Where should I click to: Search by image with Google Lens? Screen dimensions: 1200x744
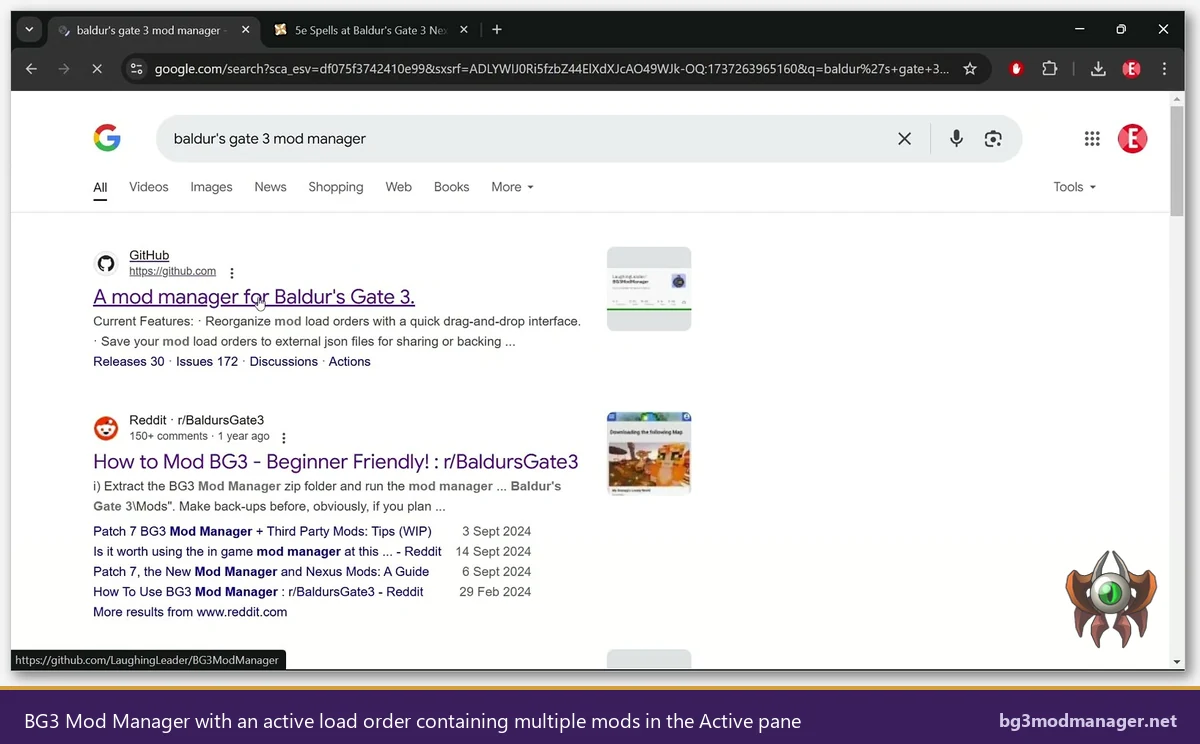pyautogui.click(x=993, y=139)
